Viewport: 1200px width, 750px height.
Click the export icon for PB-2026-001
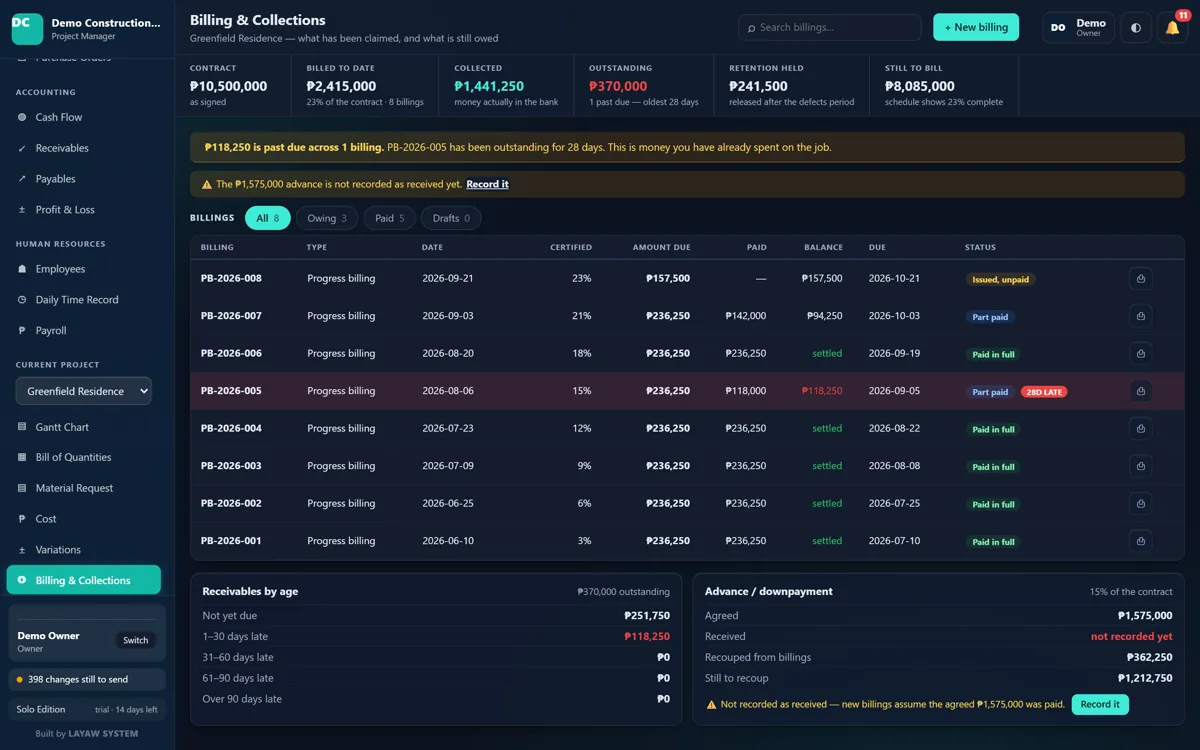[x=1141, y=541]
